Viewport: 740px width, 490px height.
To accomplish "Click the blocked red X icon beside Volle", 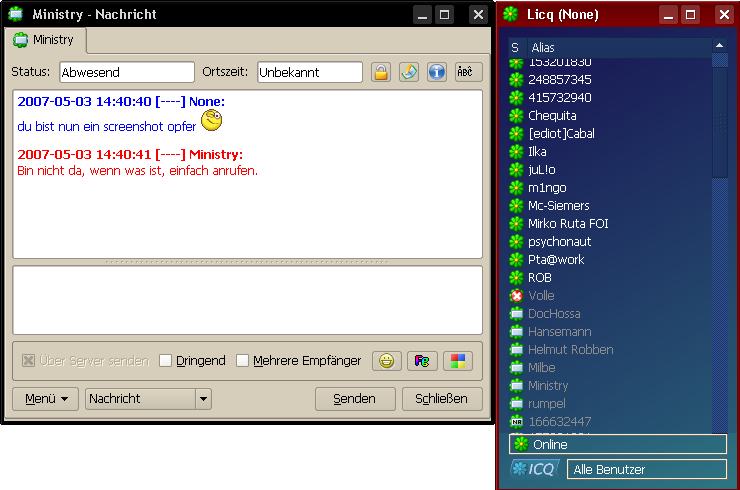I will [516, 296].
